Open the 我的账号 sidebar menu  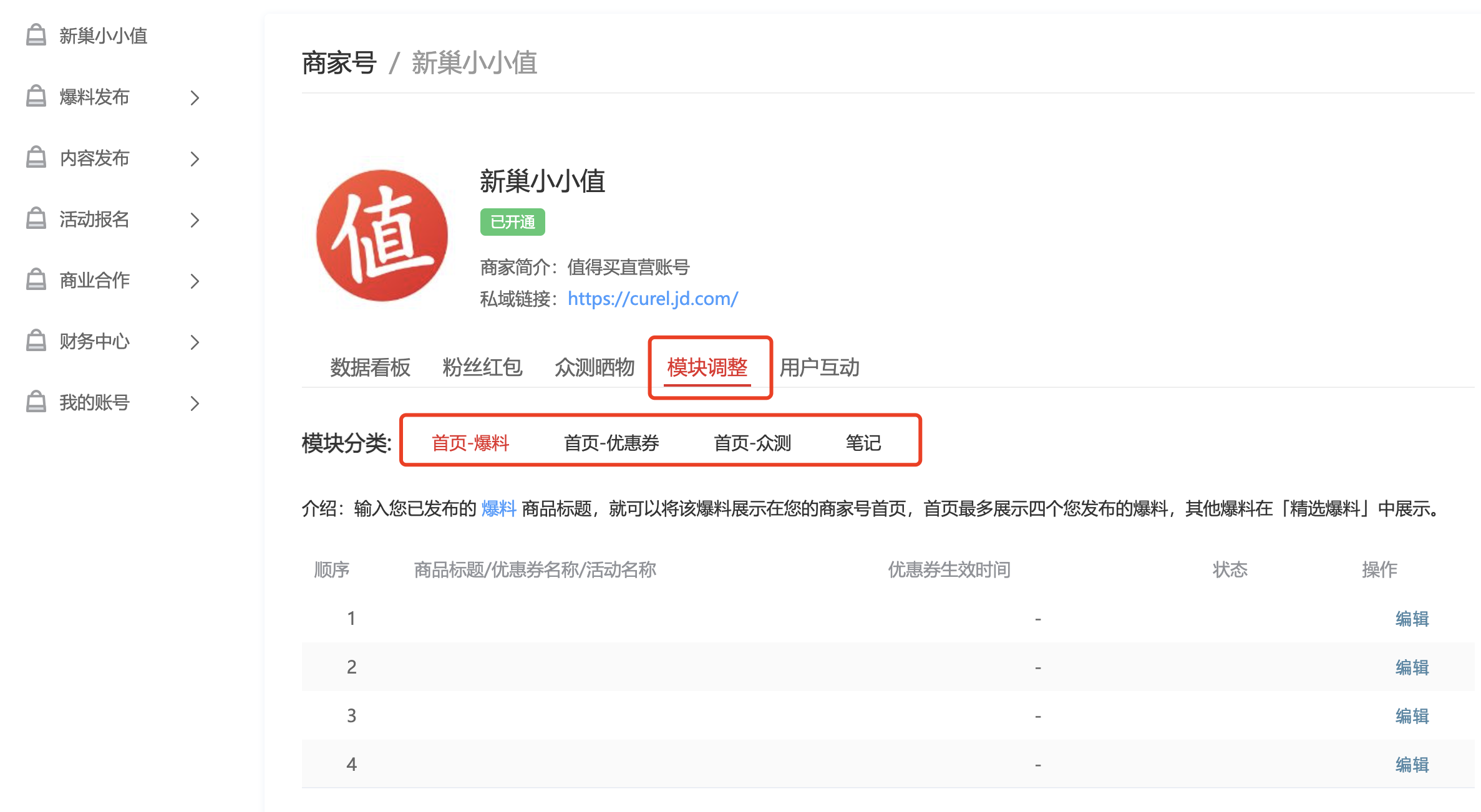pos(94,403)
